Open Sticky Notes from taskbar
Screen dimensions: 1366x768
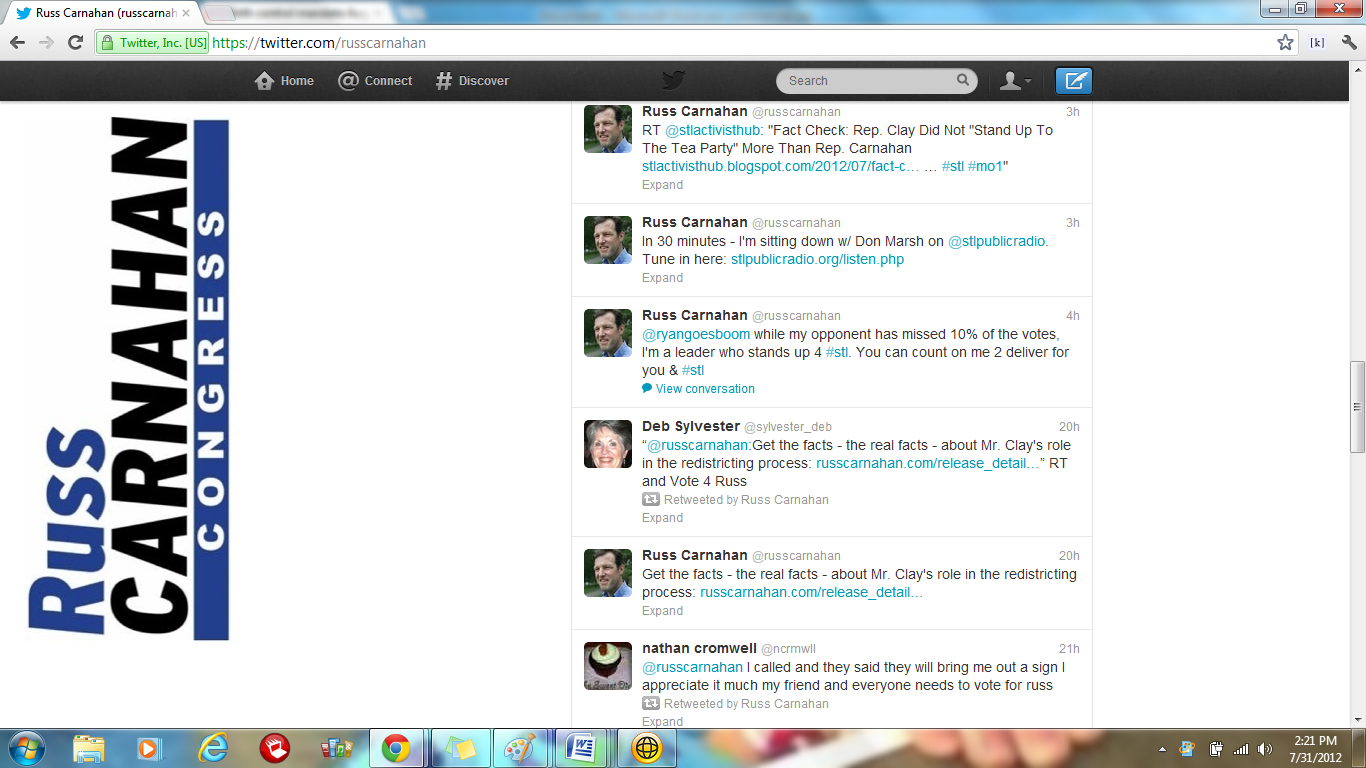(461, 748)
